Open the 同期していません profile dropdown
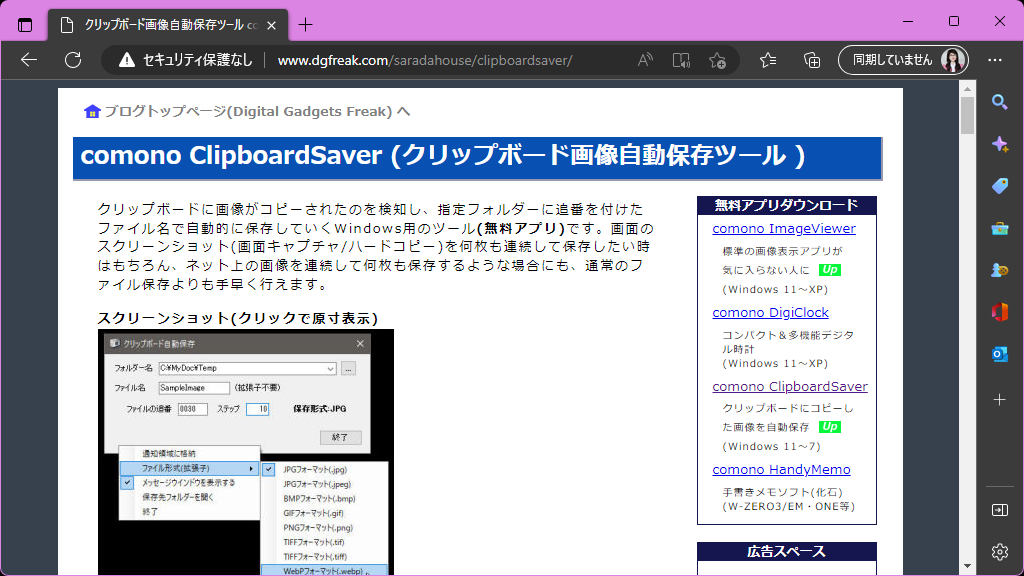 [x=903, y=60]
